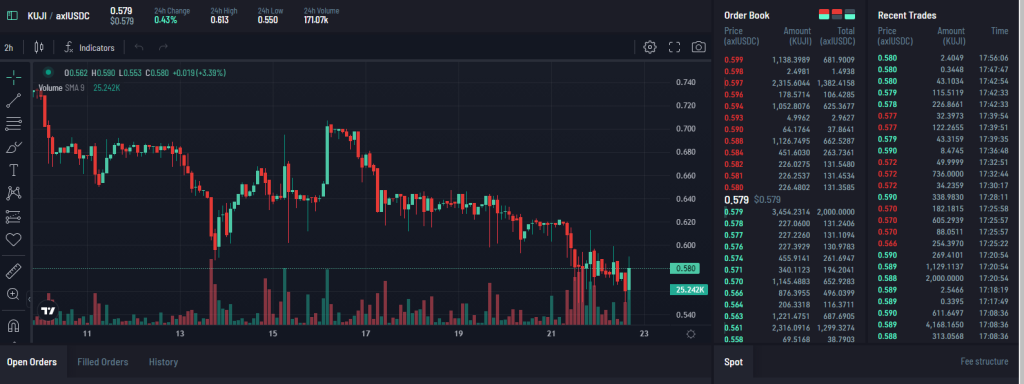The height and width of the screenshot is (384, 1024).
Task: Open the Fee structure link
Action: (984, 362)
